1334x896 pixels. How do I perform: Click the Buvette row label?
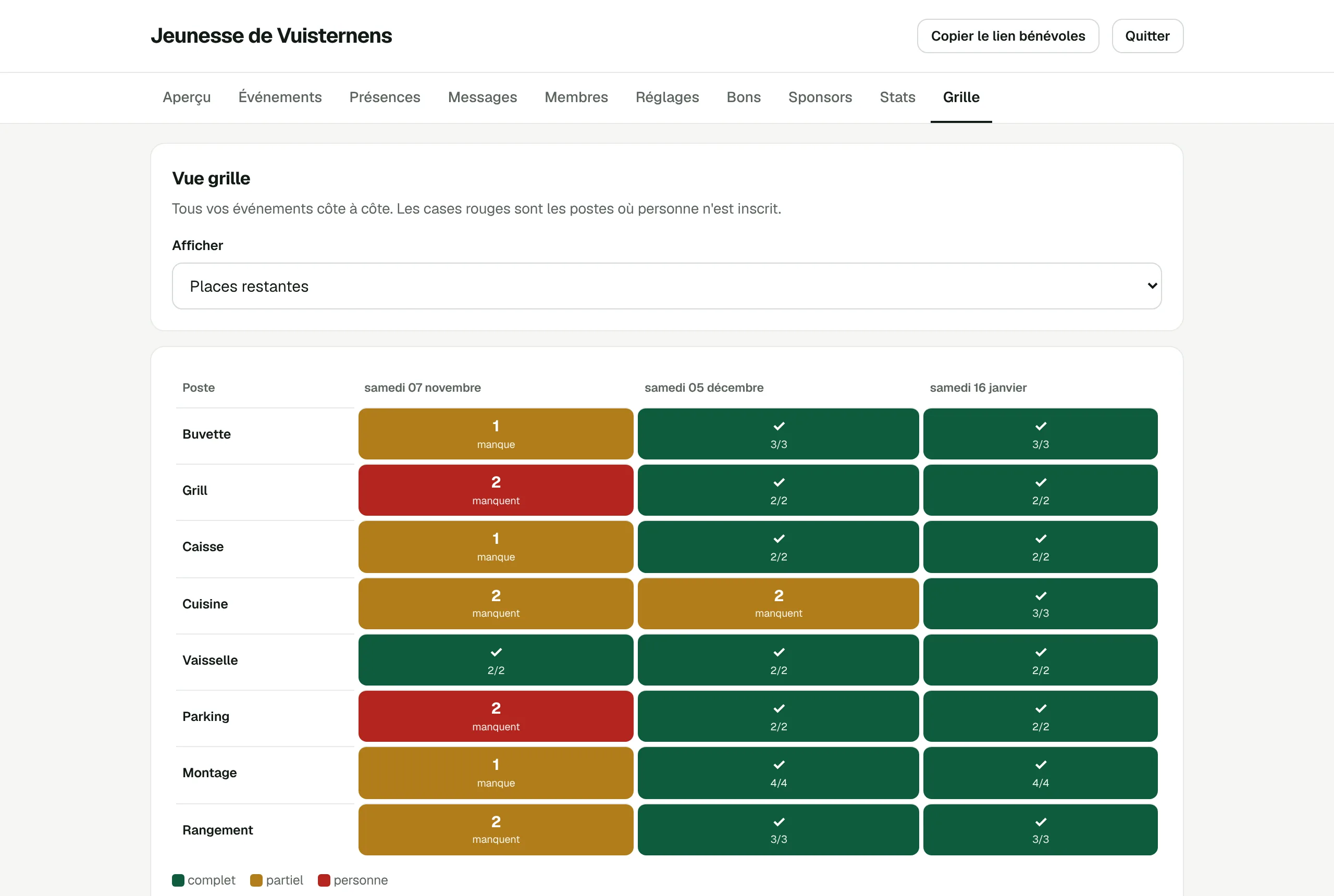click(x=206, y=434)
